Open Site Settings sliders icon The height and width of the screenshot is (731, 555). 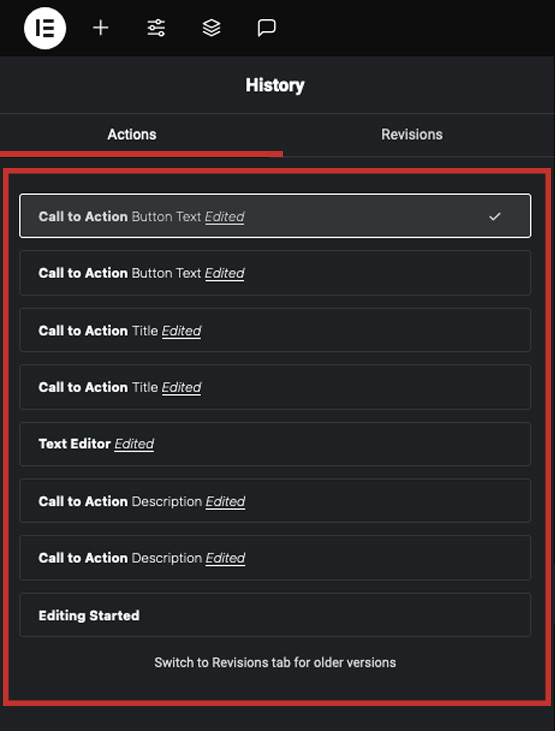[x=156, y=28]
